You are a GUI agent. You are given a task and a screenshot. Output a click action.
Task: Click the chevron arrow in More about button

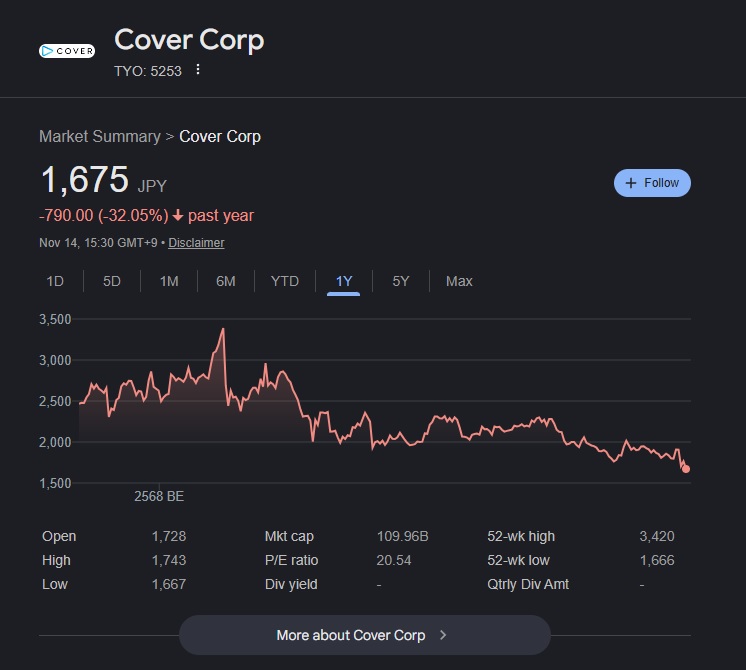(443, 635)
